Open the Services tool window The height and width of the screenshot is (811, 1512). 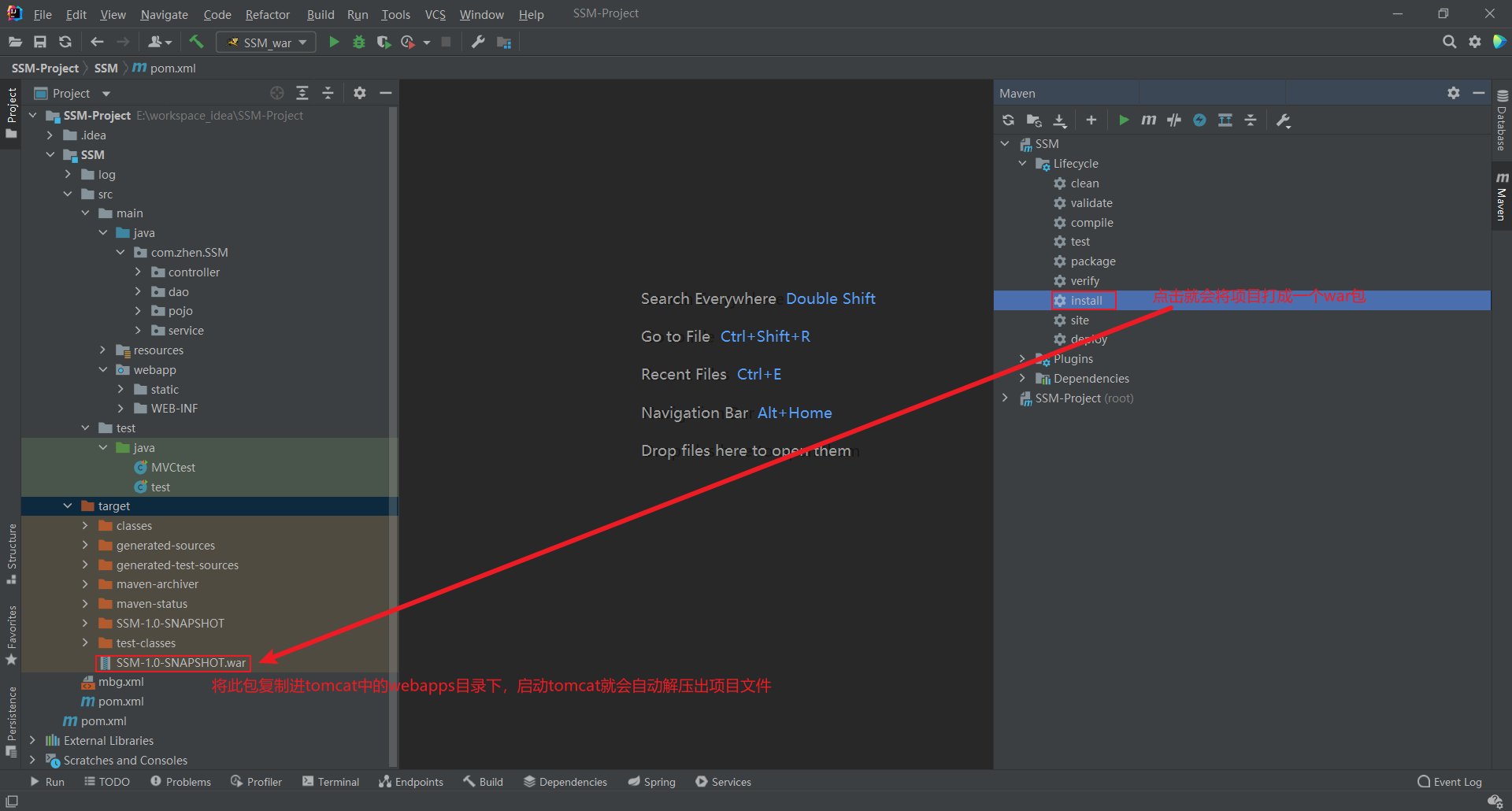(x=724, y=782)
